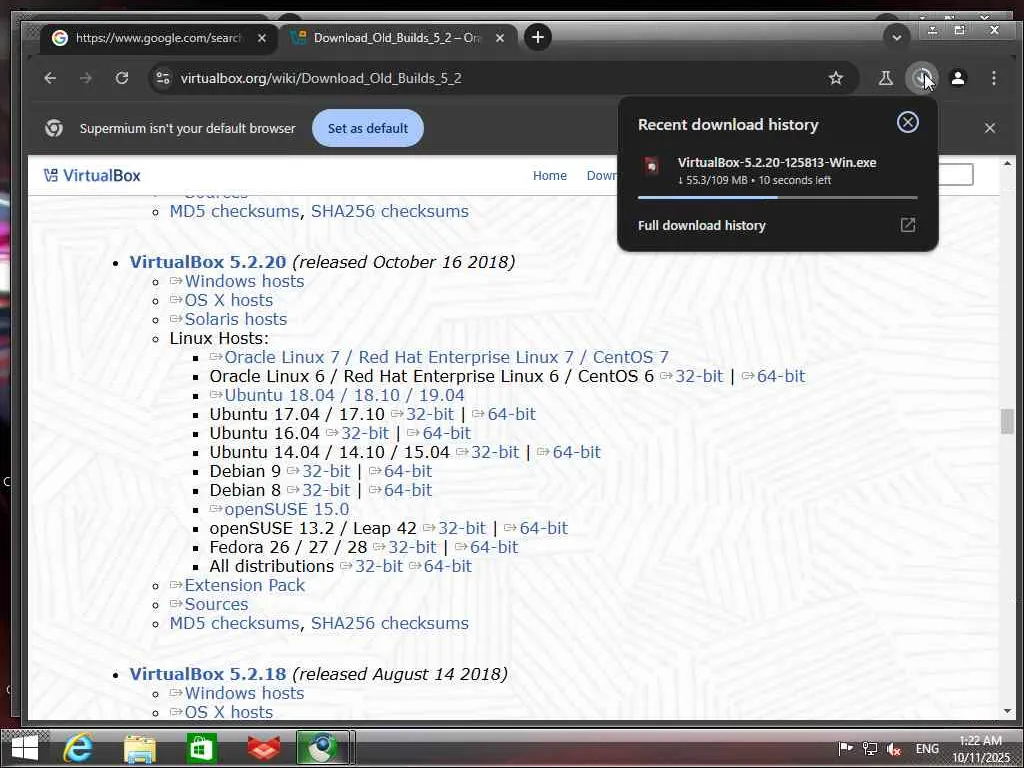This screenshot has height=768, width=1024.
Task: Open 5.2.20 SHA256 checksums link
Action: 389,623
